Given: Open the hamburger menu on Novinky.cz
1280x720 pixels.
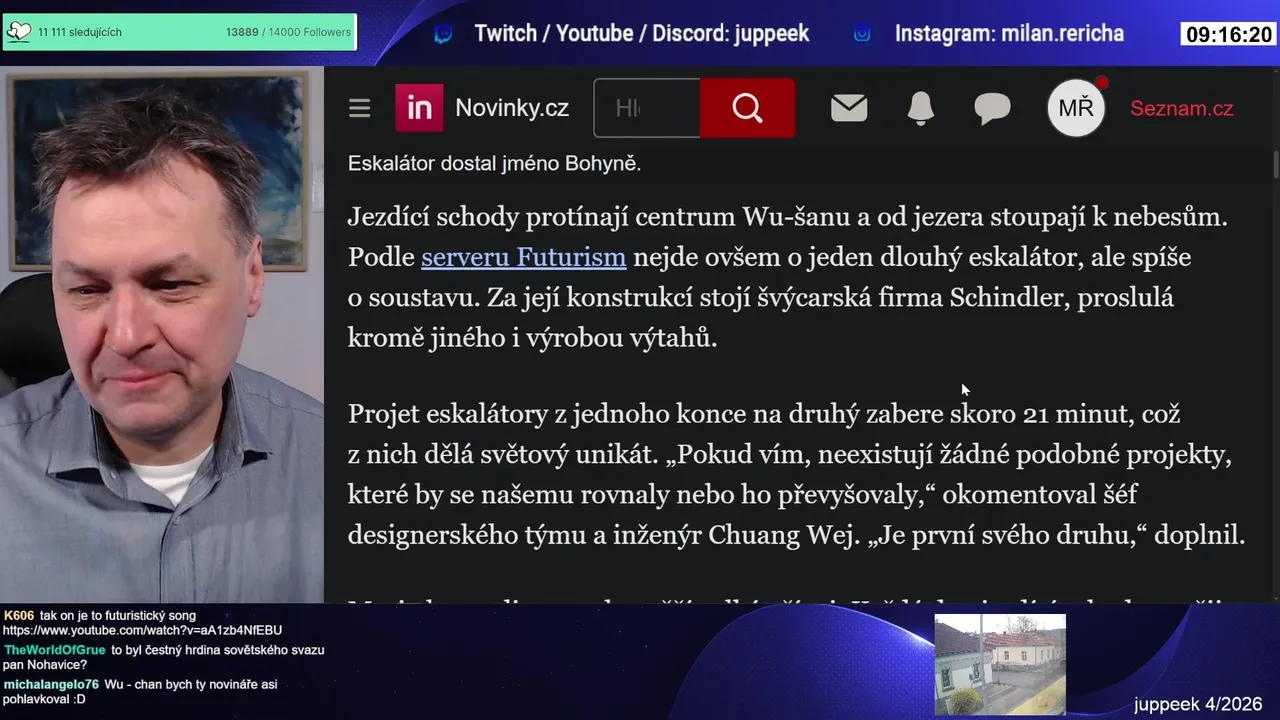Looking at the screenshot, I should point(360,108).
